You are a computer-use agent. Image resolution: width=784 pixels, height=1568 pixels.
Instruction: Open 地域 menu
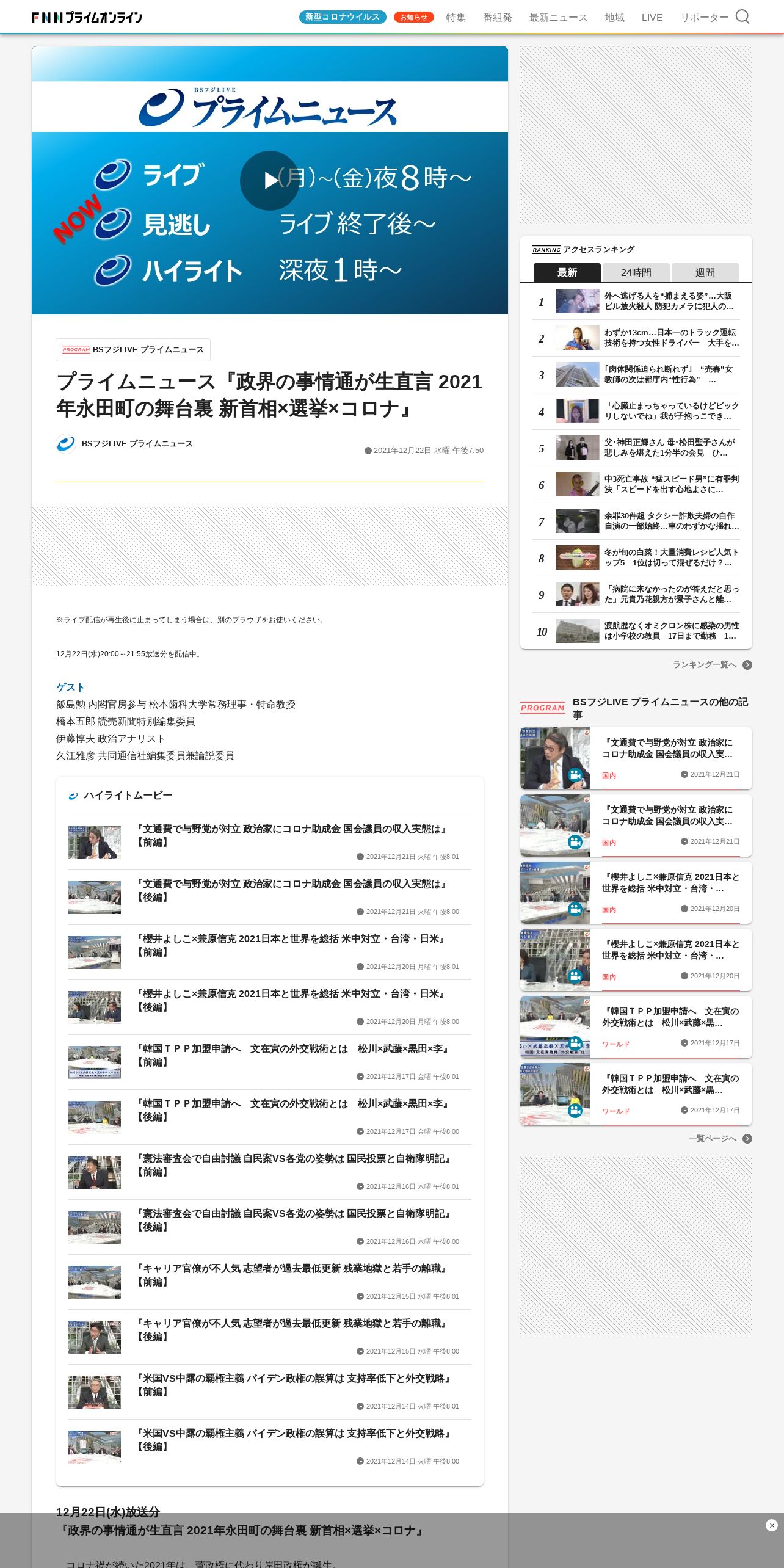pyautogui.click(x=614, y=18)
